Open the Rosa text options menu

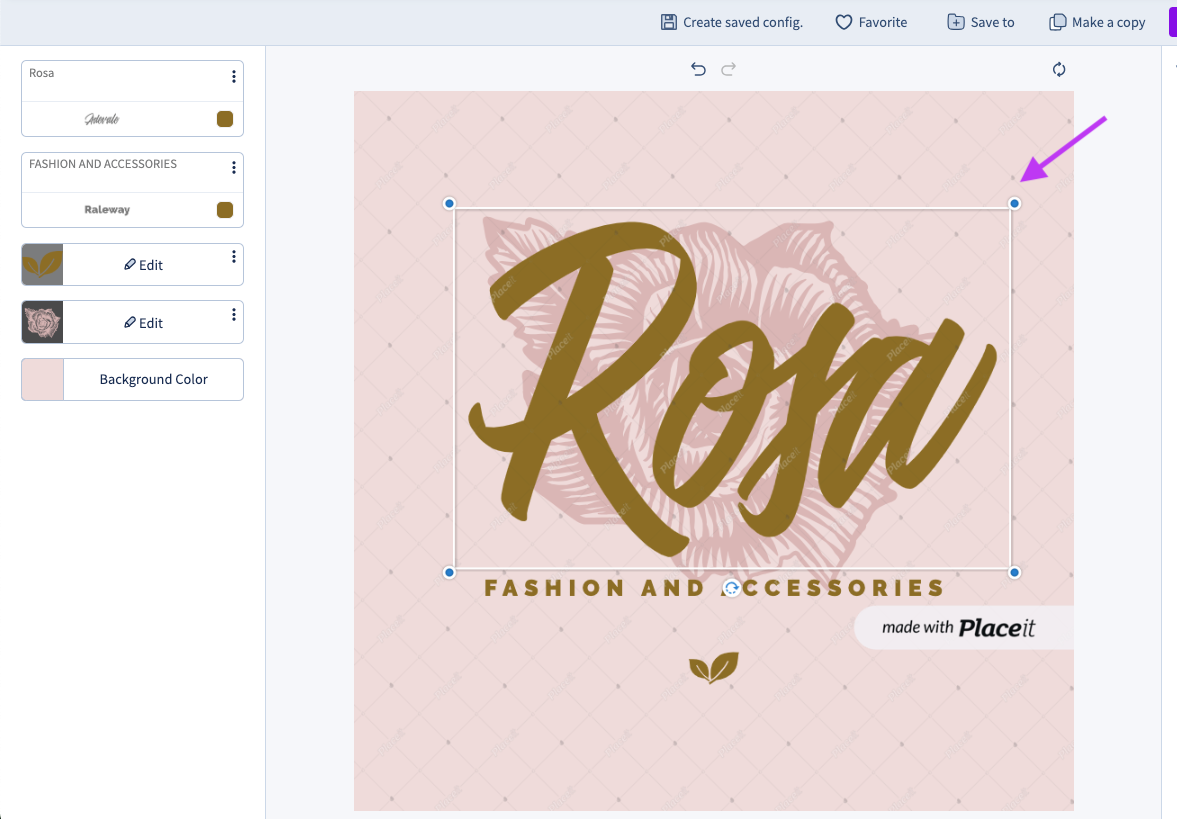[x=234, y=77]
